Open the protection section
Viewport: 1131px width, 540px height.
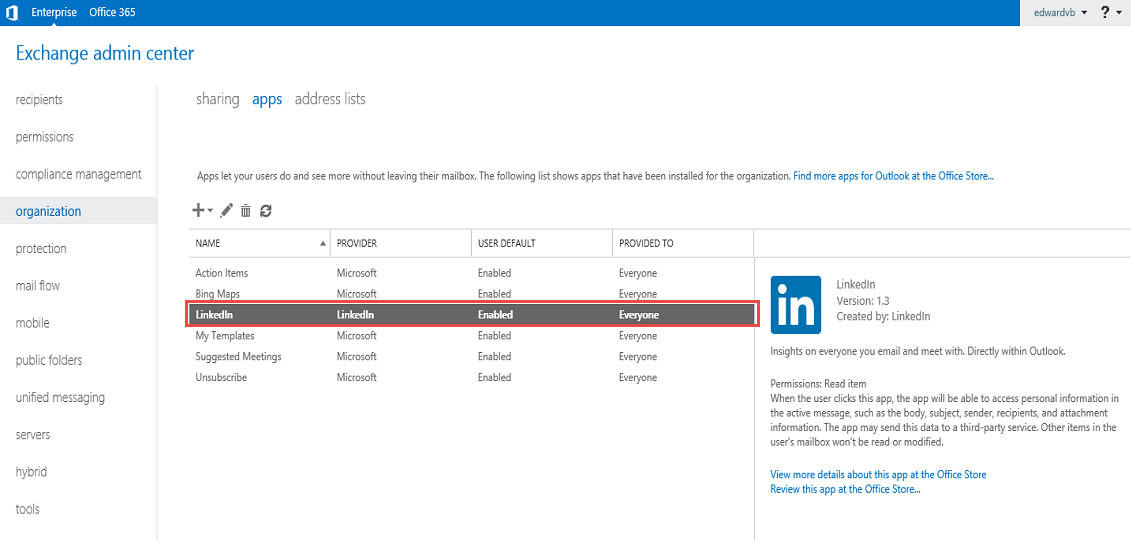pos(41,249)
